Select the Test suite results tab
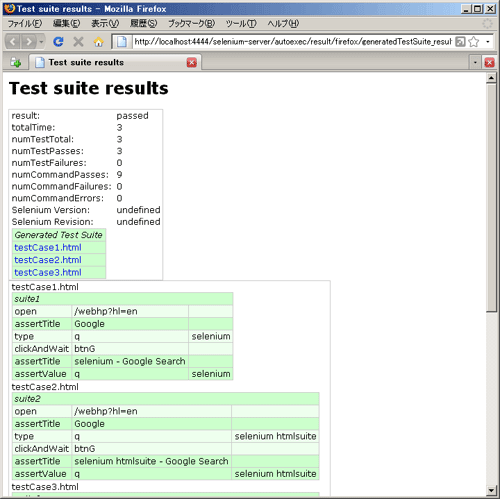Viewport: 500px width, 499px height. tap(115, 62)
